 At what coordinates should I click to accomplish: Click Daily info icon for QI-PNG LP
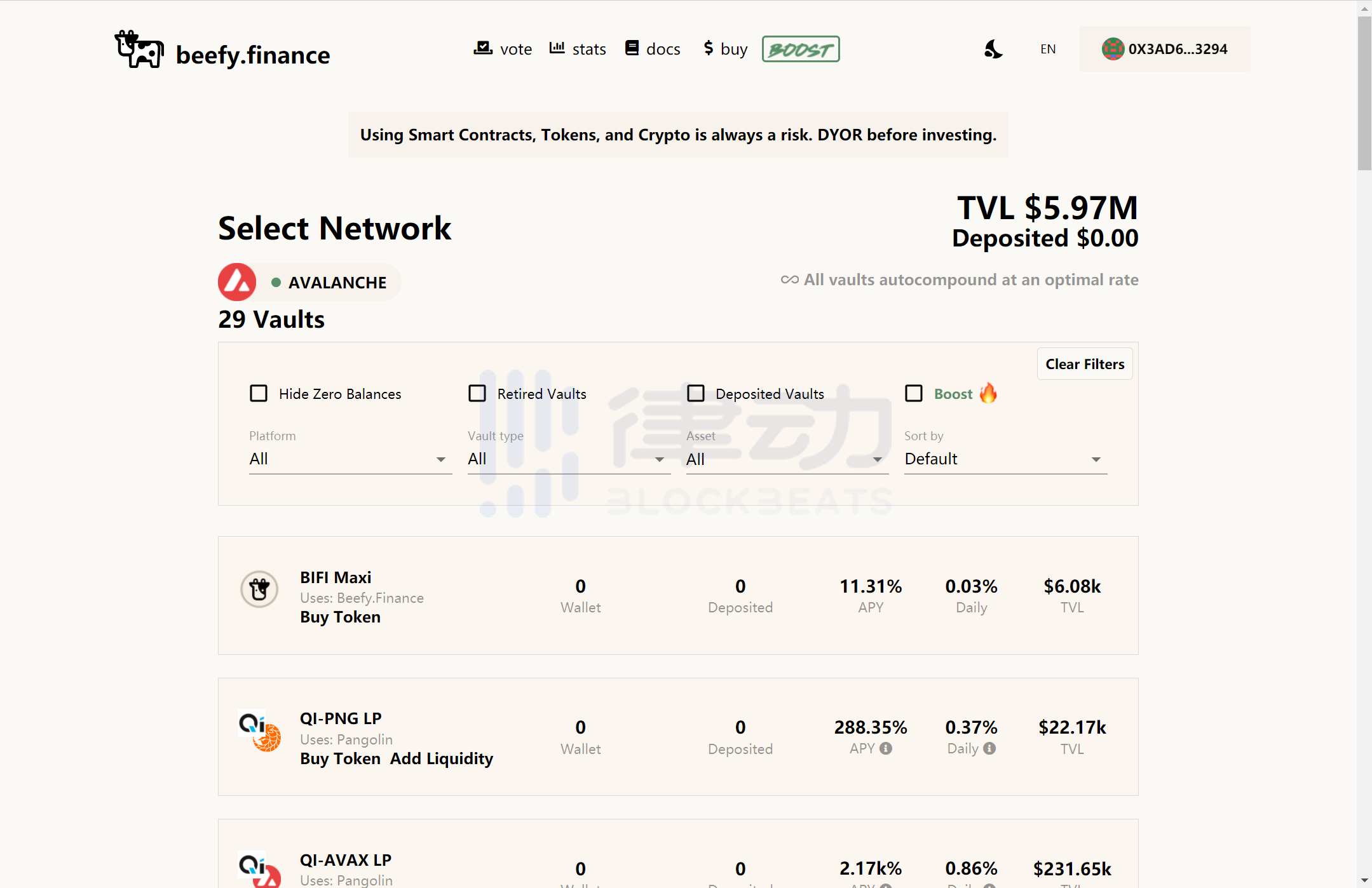pyautogui.click(x=989, y=749)
